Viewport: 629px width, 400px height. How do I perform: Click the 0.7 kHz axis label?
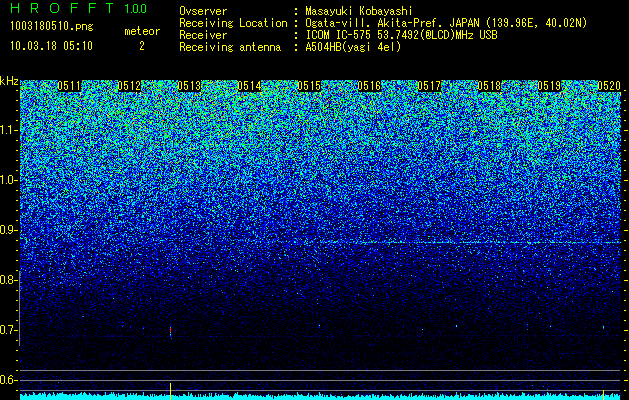(x=9, y=330)
